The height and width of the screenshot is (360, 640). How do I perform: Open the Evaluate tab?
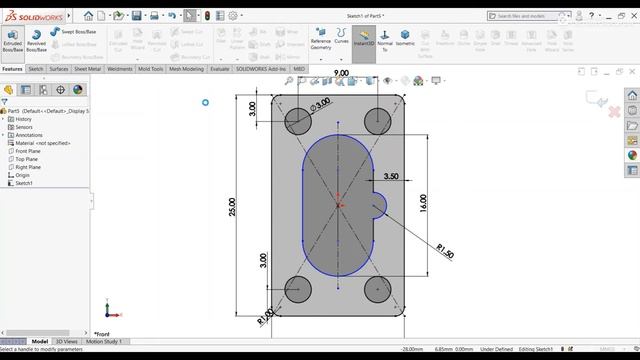point(220,69)
